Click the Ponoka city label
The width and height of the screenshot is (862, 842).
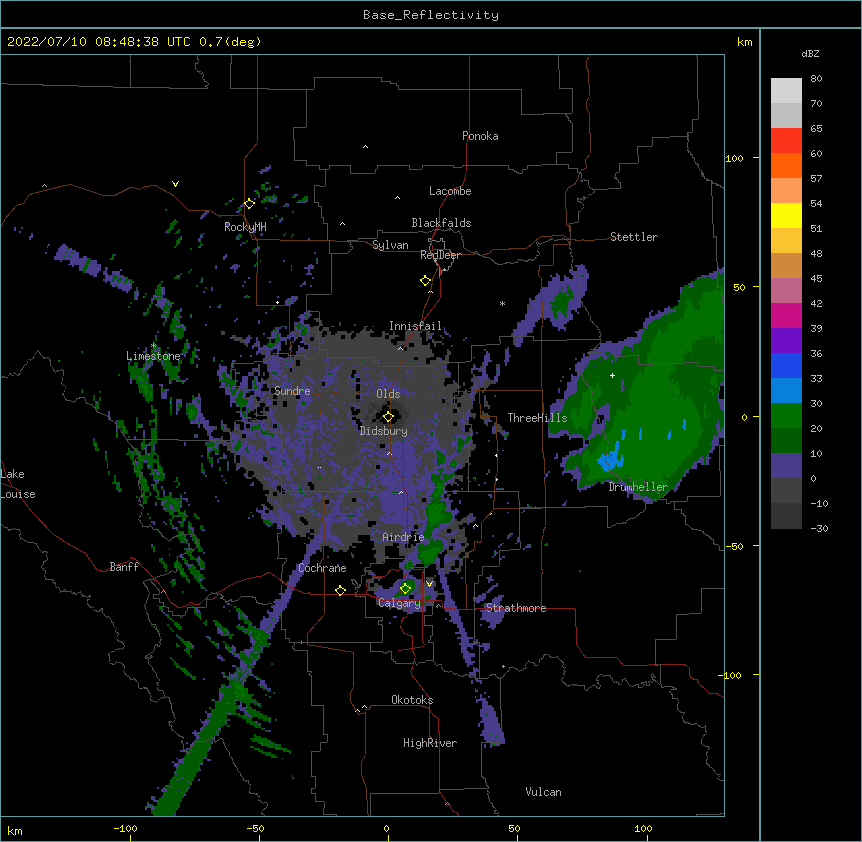coord(480,136)
